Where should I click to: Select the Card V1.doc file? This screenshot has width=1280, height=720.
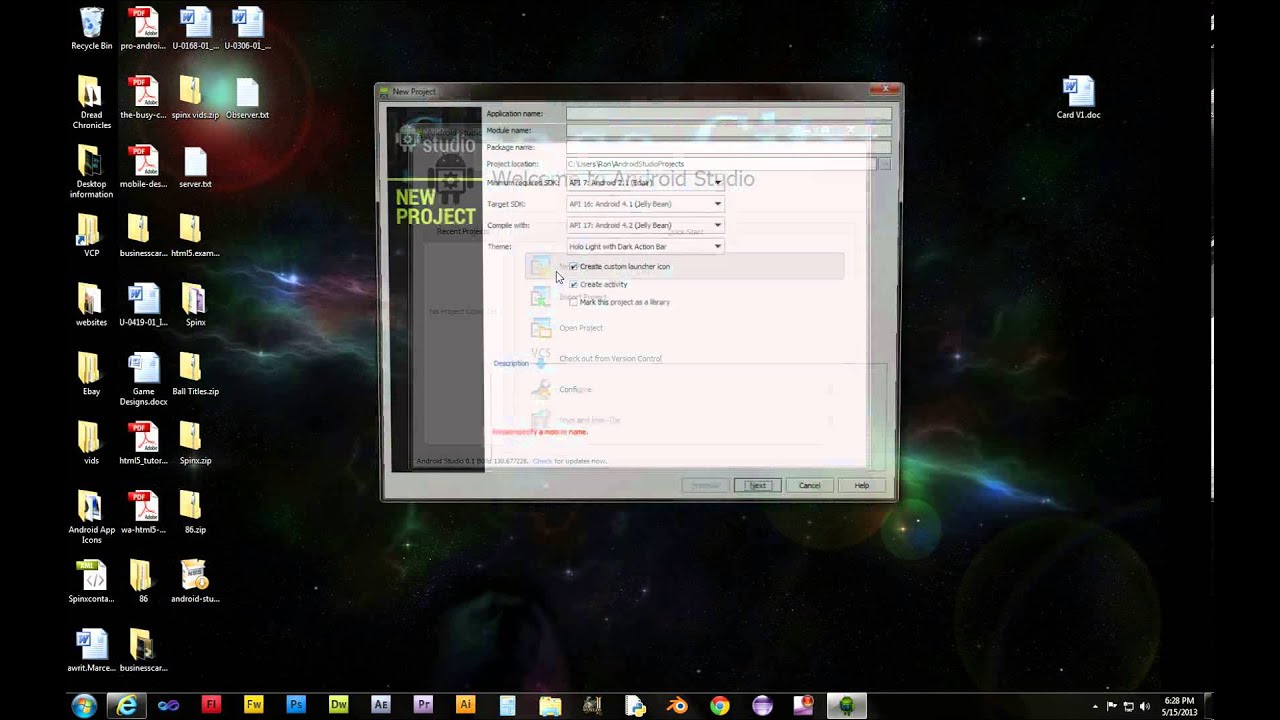[x=1078, y=97]
